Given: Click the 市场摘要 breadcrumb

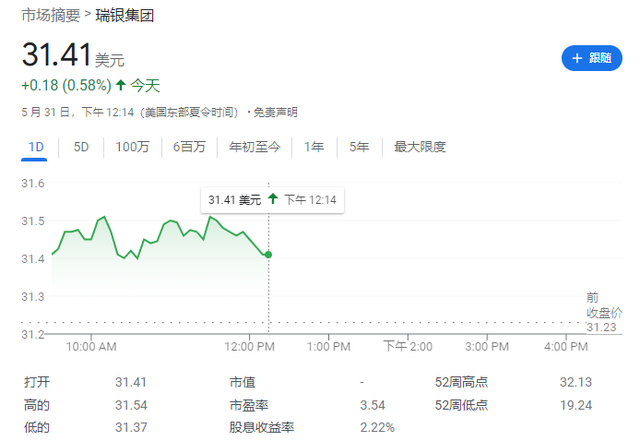Looking at the screenshot, I should (51, 16).
